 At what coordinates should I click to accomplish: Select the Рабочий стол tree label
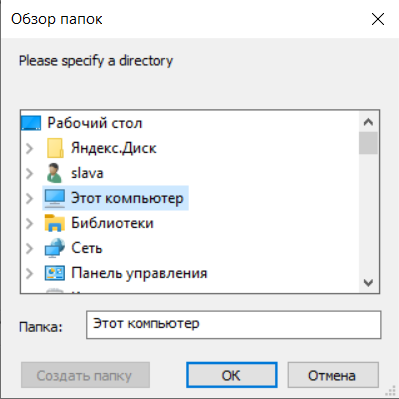click(x=95, y=123)
